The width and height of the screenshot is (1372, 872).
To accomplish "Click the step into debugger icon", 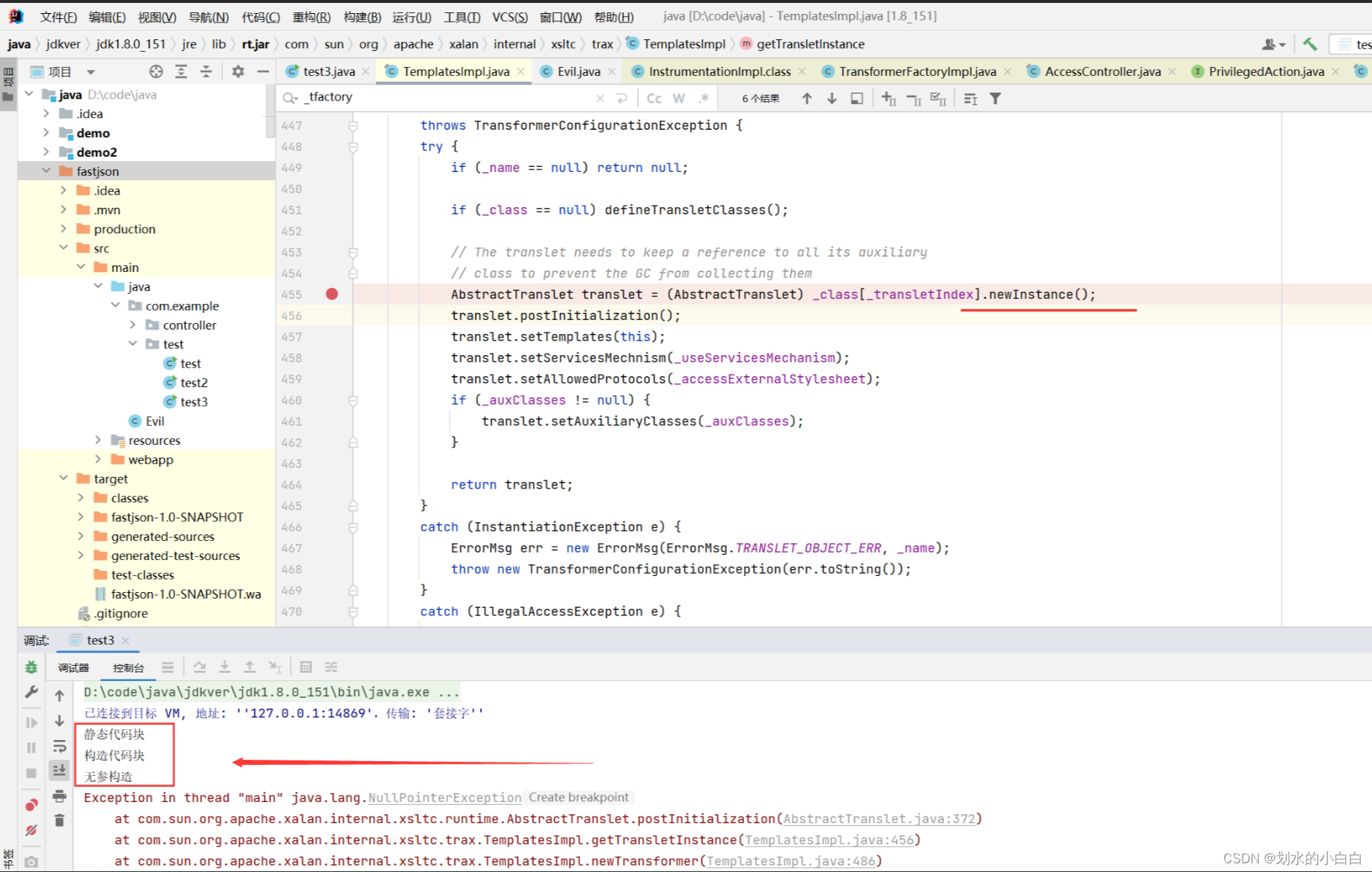I will tap(225, 667).
